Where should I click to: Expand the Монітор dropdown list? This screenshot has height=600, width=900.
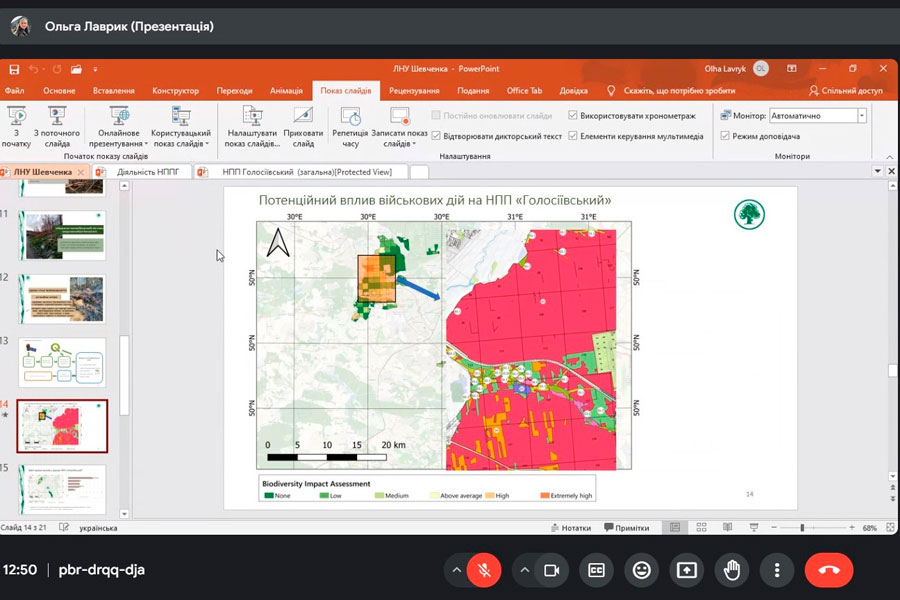(861, 116)
